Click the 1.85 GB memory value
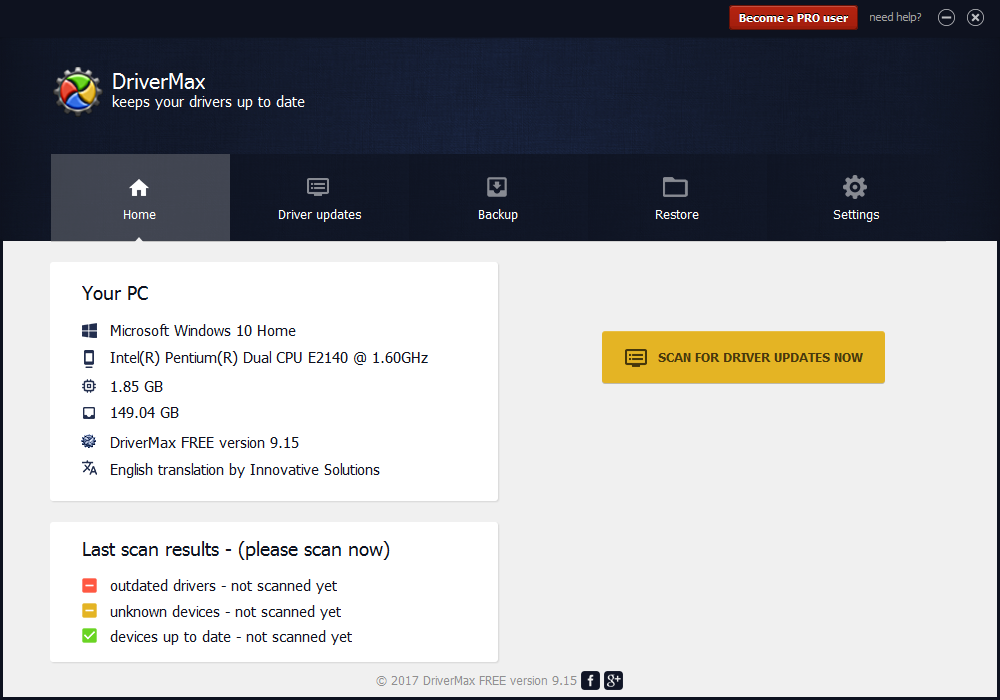The height and width of the screenshot is (700, 1000). coord(136,387)
